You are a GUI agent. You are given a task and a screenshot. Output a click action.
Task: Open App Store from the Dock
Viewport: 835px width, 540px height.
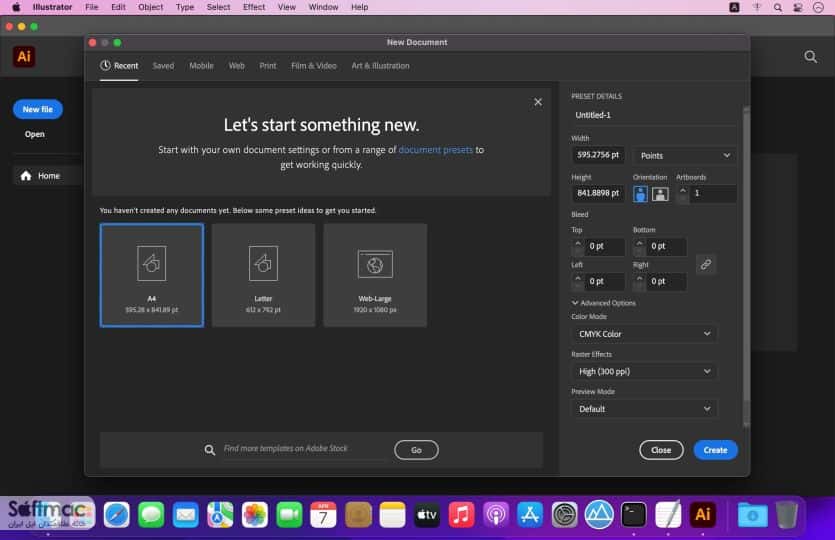[530, 515]
